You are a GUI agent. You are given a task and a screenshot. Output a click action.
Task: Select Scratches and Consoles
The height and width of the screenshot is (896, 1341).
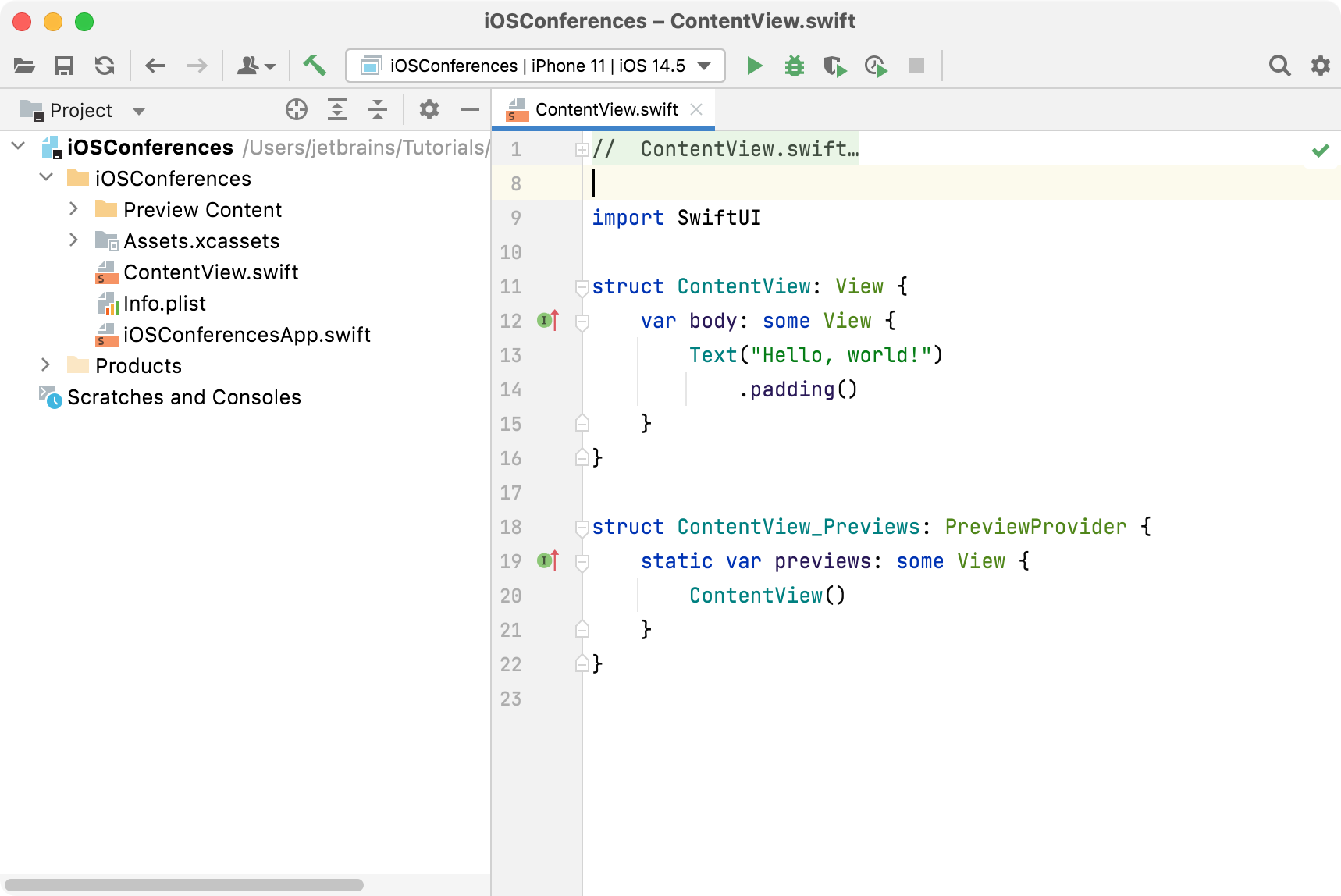(x=184, y=397)
